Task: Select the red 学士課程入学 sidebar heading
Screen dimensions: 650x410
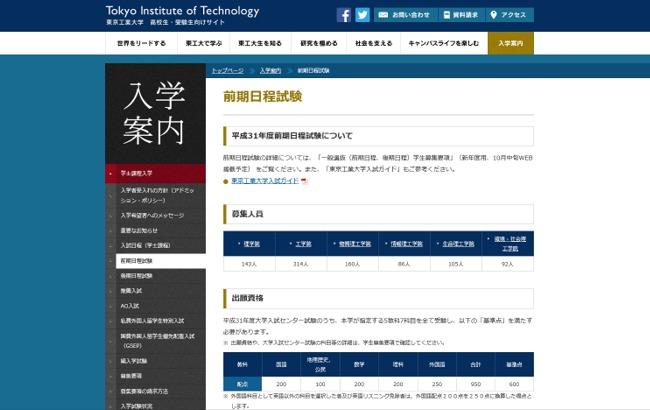Action: [x=155, y=173]
